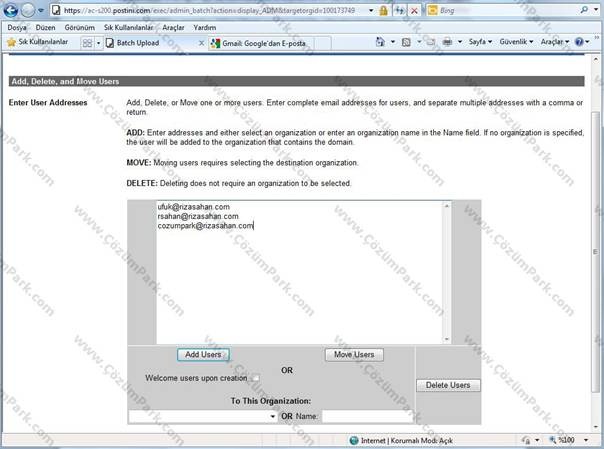604x449 pixels.
Task: Click the printer icon in command bar
Action: click(447, 42)
